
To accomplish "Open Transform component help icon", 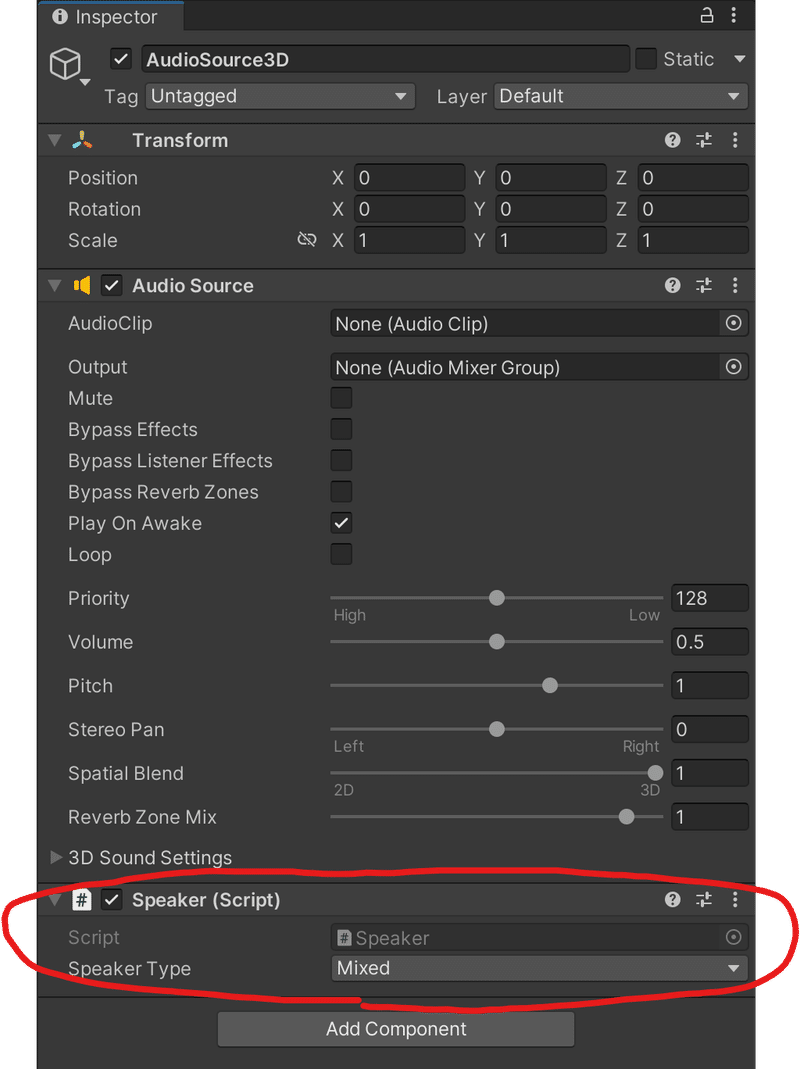I will click(x=672, y=140).
